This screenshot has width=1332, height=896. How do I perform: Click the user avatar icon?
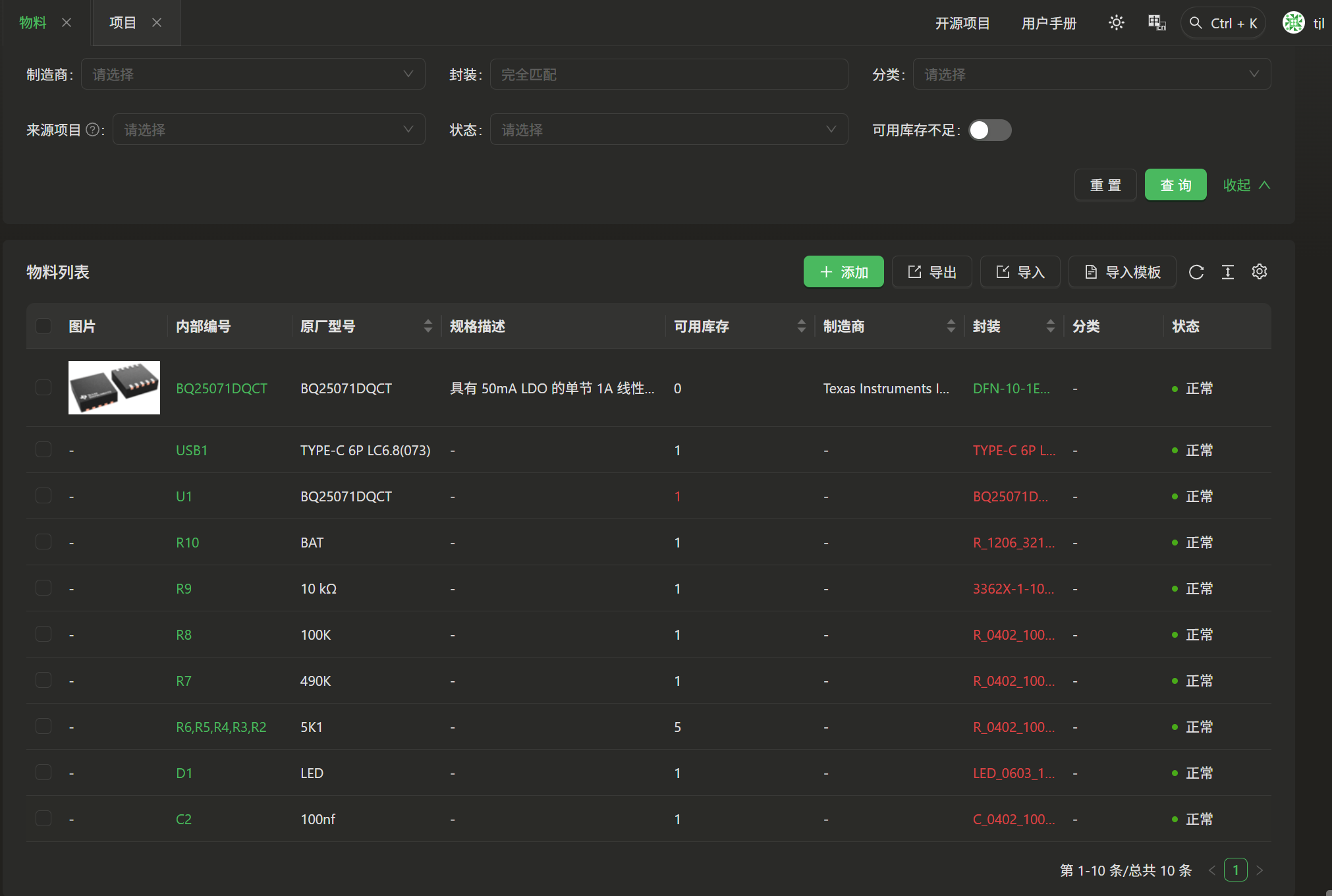click(1293, 23)
